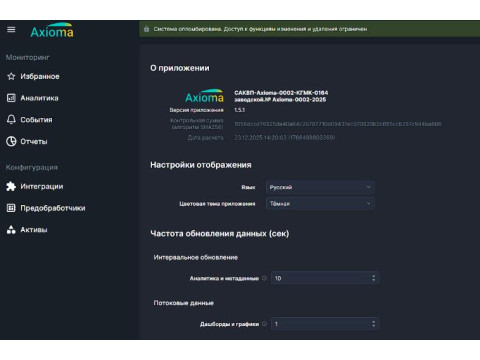Viewport: 480px width, 360px height.
Task: Open Цветовая тема dropdown showing Тёмная
Action: [x=320, y=204]
